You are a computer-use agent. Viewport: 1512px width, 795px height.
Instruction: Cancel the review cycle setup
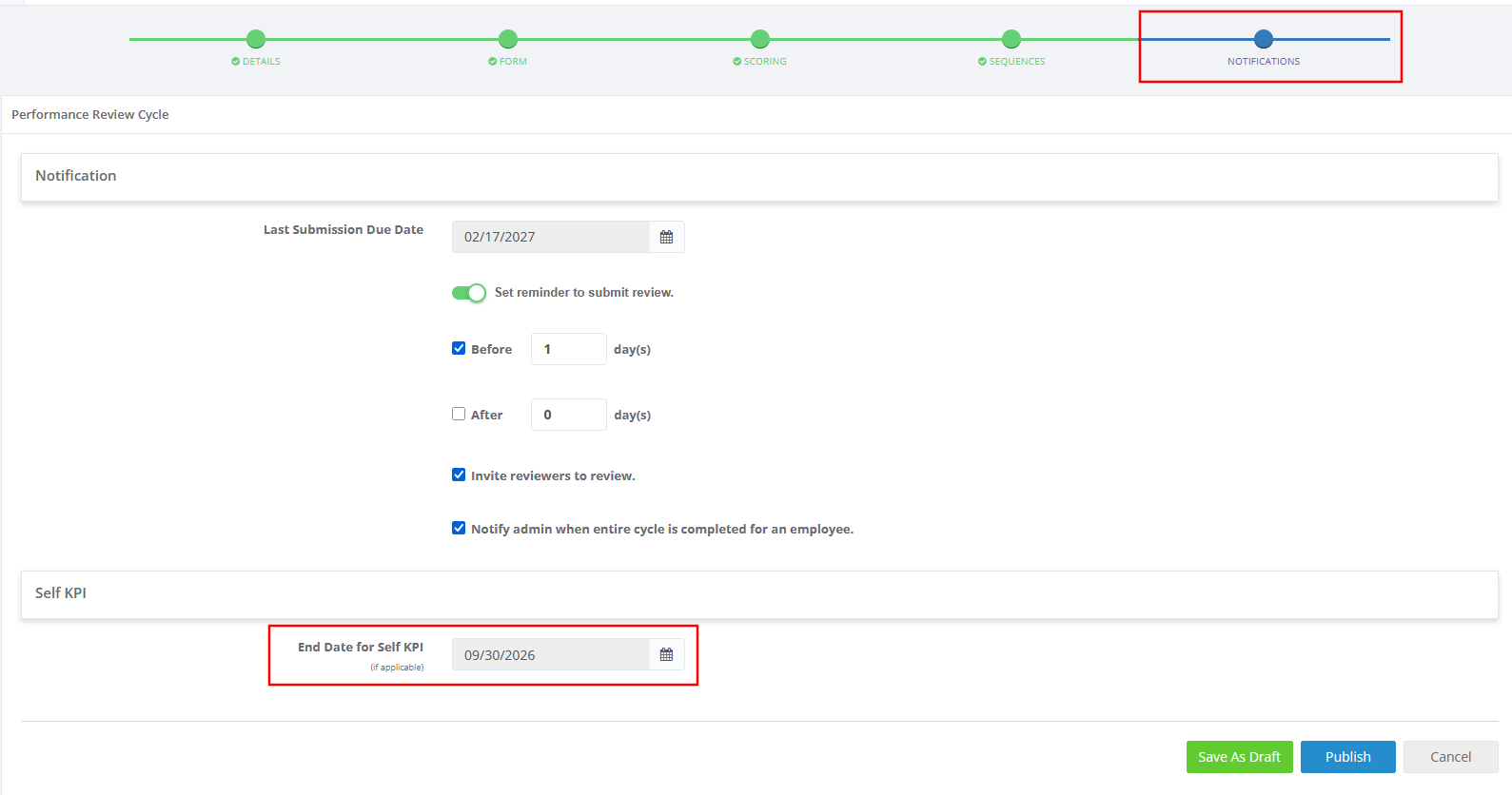coord(1451,757)
